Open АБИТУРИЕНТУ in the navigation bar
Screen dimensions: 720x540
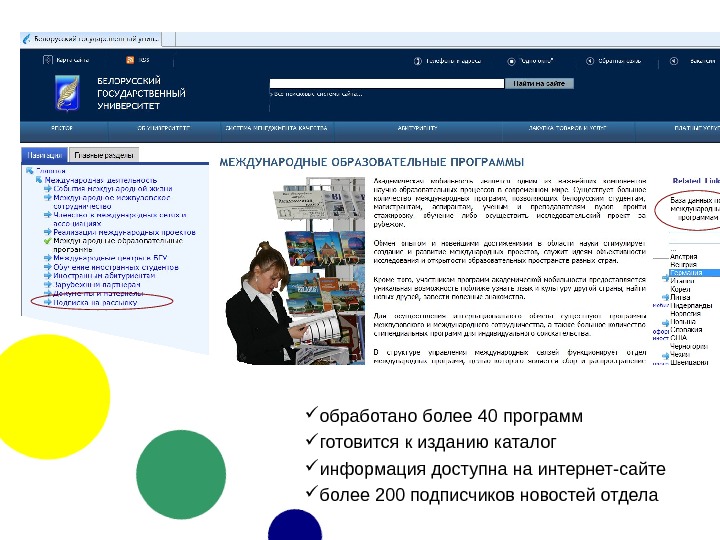(417, 128)
